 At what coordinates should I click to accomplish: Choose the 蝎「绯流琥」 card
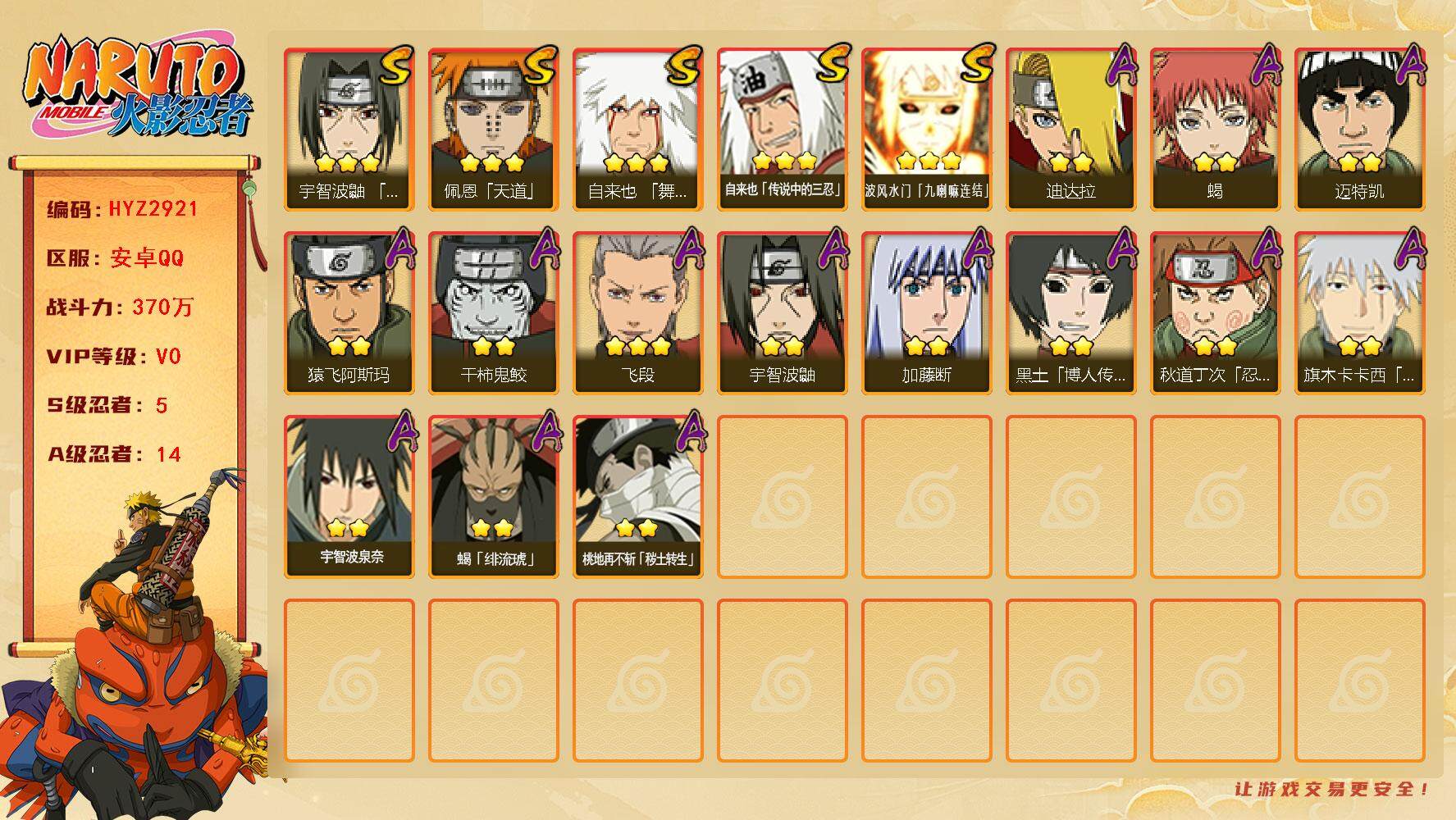(493, 497)
